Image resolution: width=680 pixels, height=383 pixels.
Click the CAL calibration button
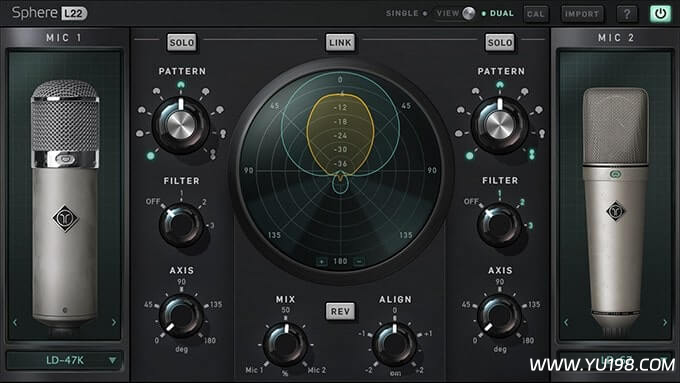(536, 14)
